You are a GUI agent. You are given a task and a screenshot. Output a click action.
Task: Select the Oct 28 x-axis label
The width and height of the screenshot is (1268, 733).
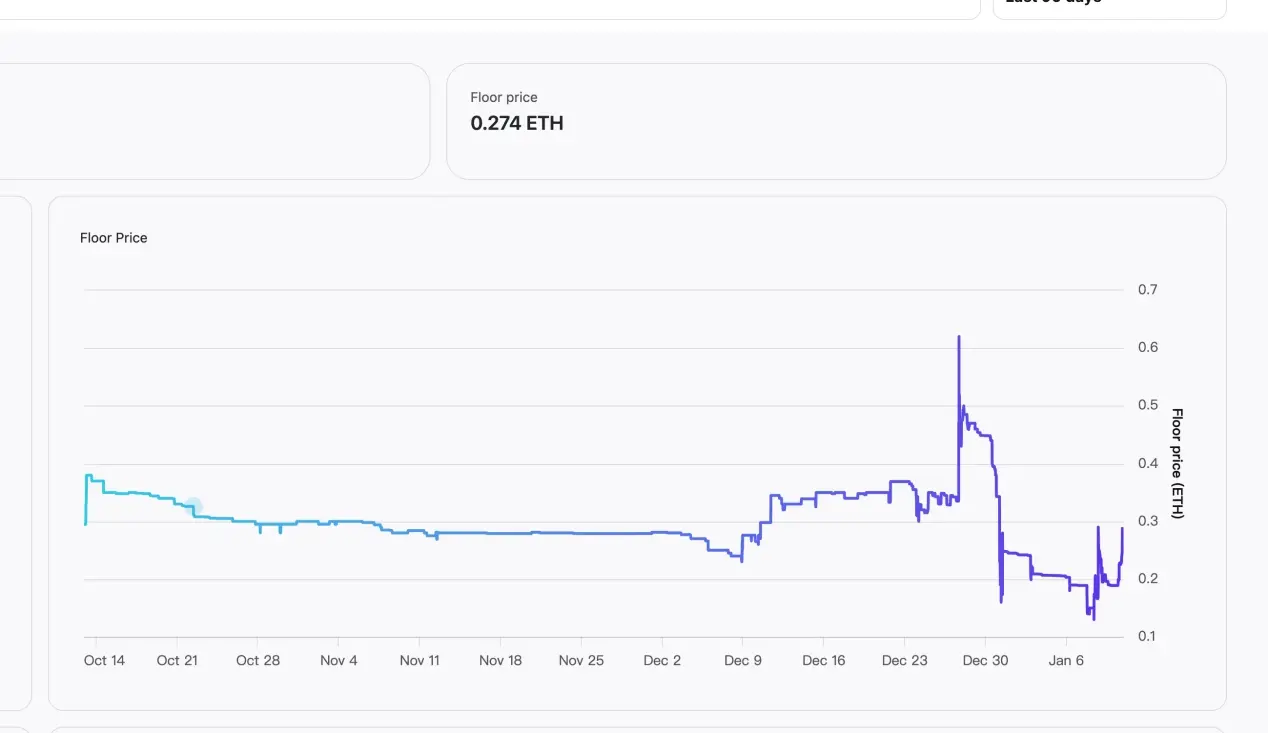[258, 660]
